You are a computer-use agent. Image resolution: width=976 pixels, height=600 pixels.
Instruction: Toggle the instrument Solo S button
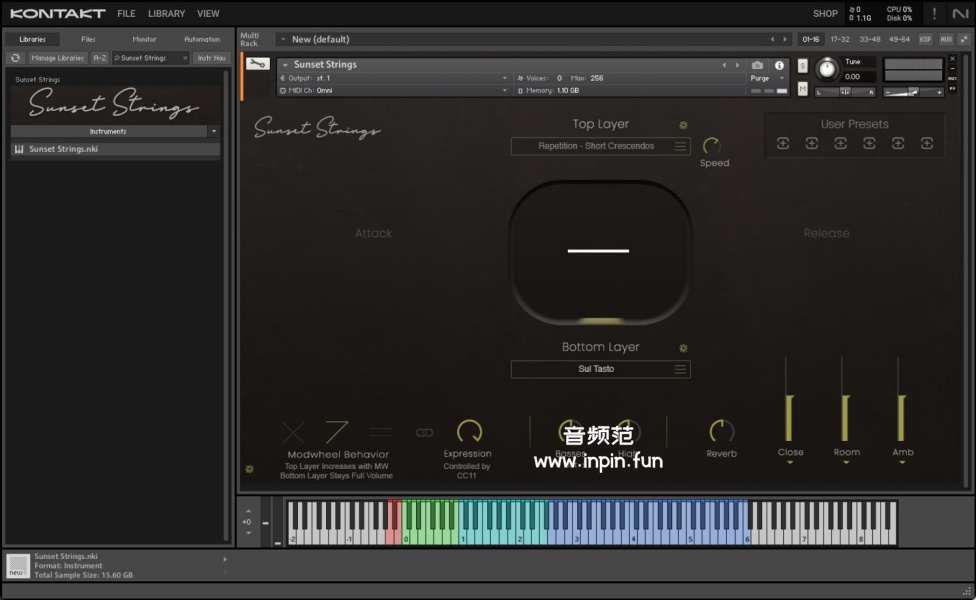(803, 65)
